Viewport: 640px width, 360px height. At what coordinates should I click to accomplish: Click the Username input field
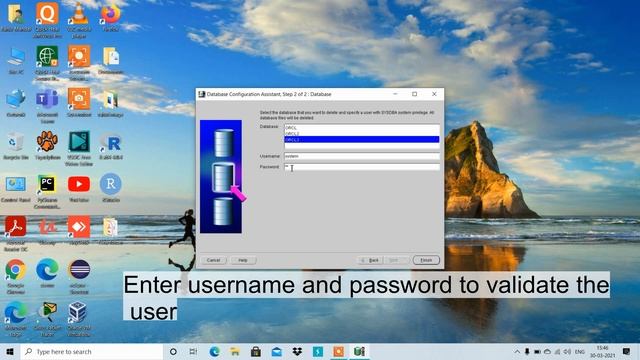(362, 156)
